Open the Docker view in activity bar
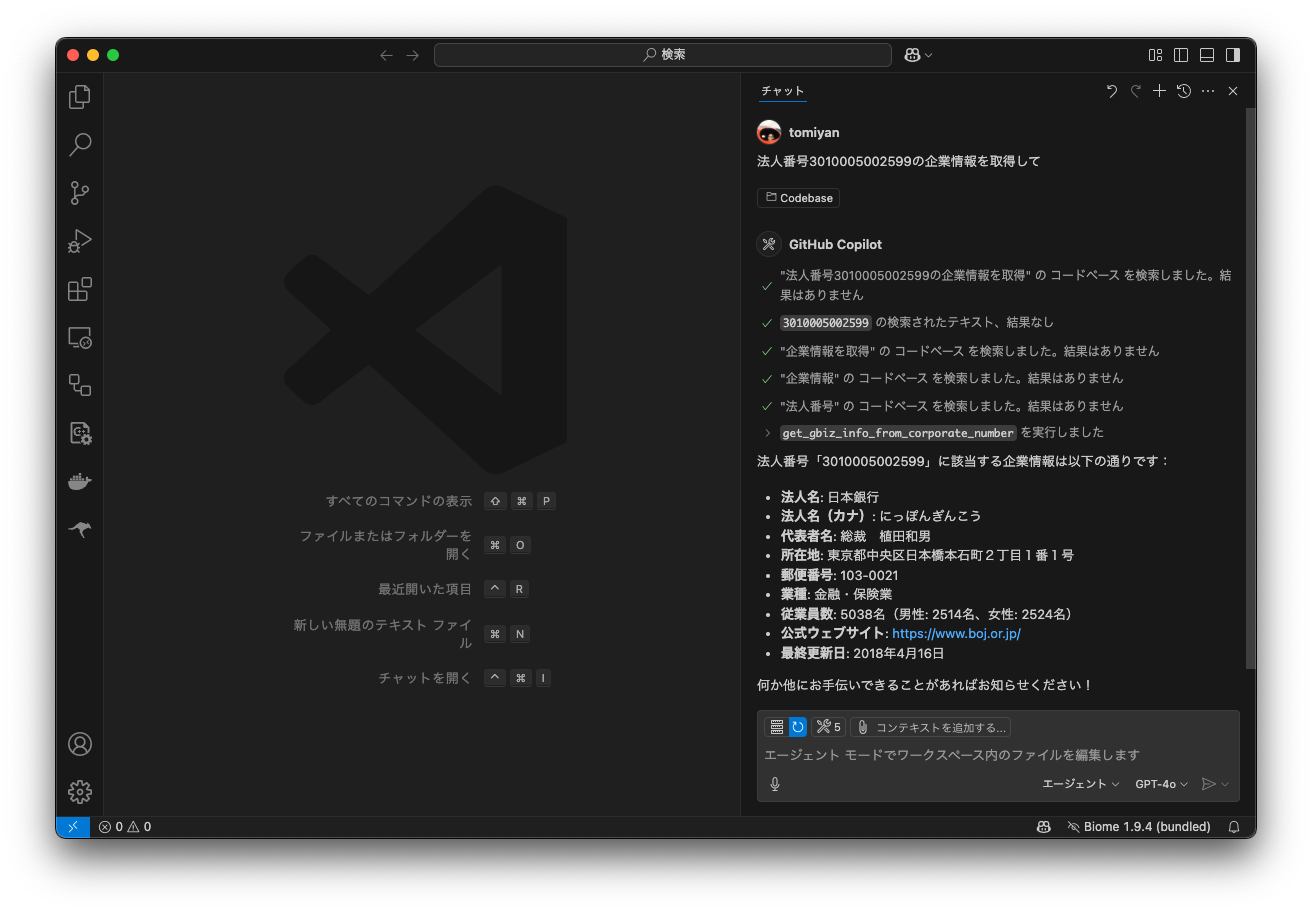The height and width of the screenshot is (912, 1312). tap(80, 482)
